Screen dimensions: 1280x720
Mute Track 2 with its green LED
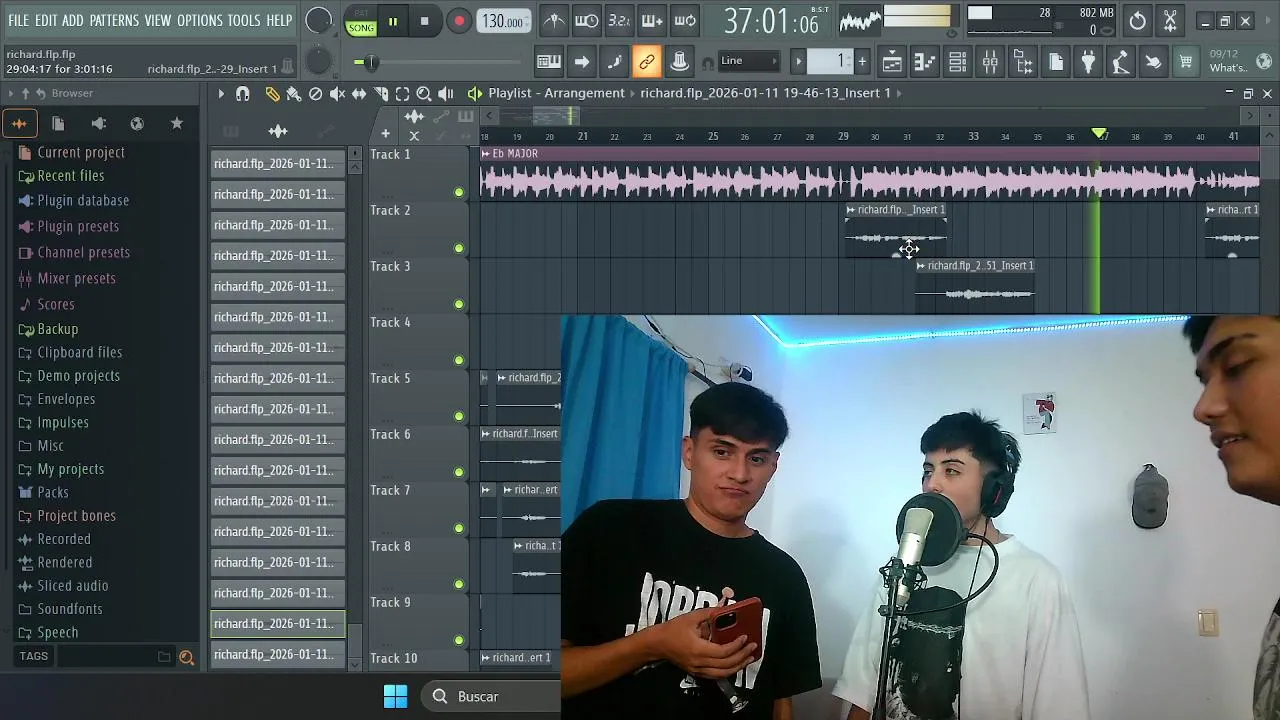459,248
